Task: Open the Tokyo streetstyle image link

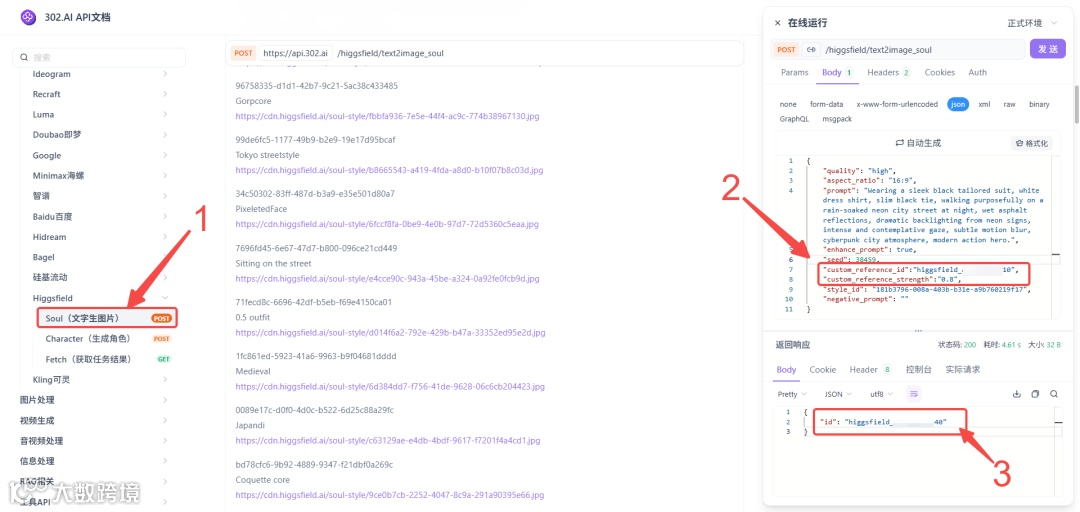Action: coord(389,170)
